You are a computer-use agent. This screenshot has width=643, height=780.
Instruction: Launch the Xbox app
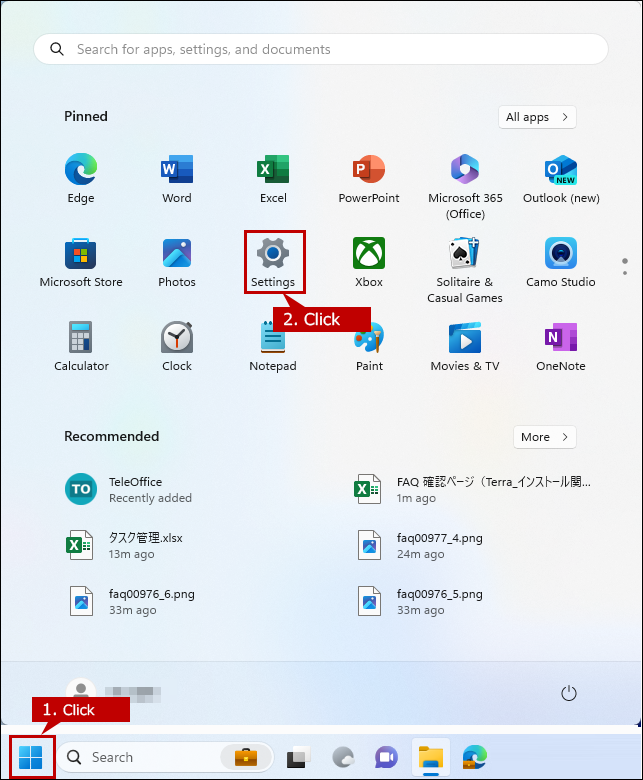pyautogui.click(x=369, y=263)
